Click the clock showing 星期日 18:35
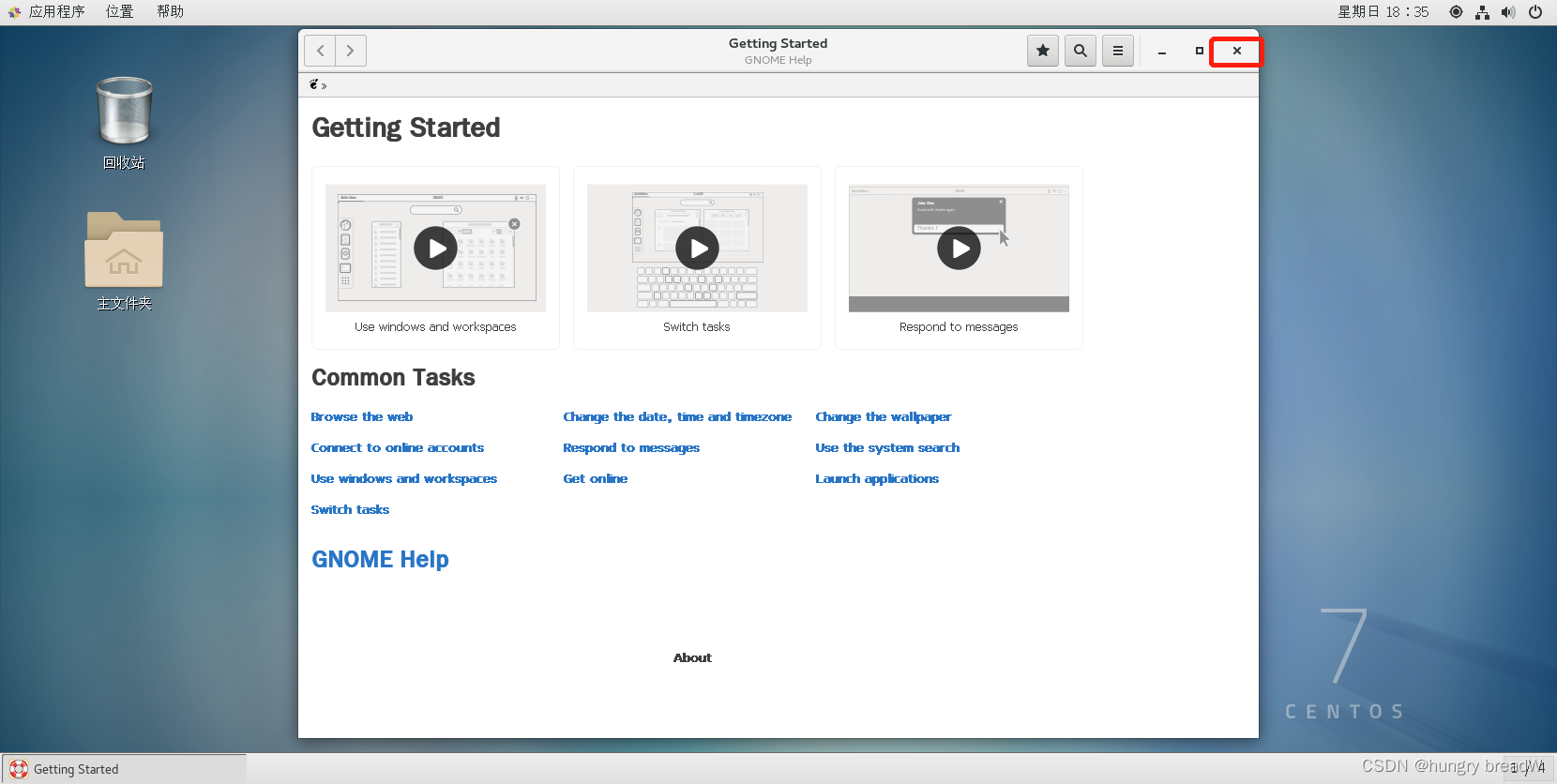 [1383, 11]
